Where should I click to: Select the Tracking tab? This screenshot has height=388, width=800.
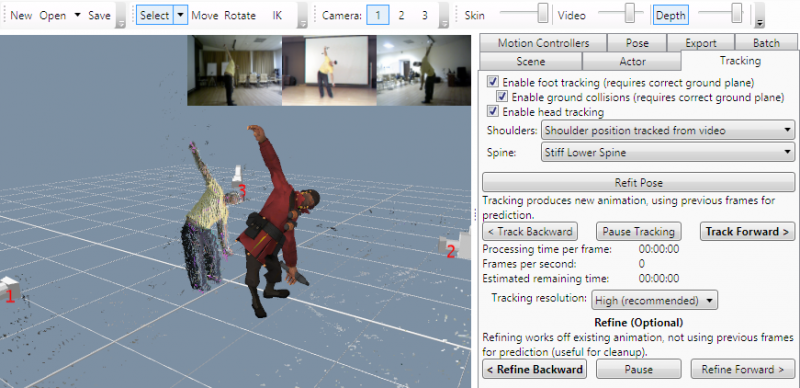tap(740, 61)
